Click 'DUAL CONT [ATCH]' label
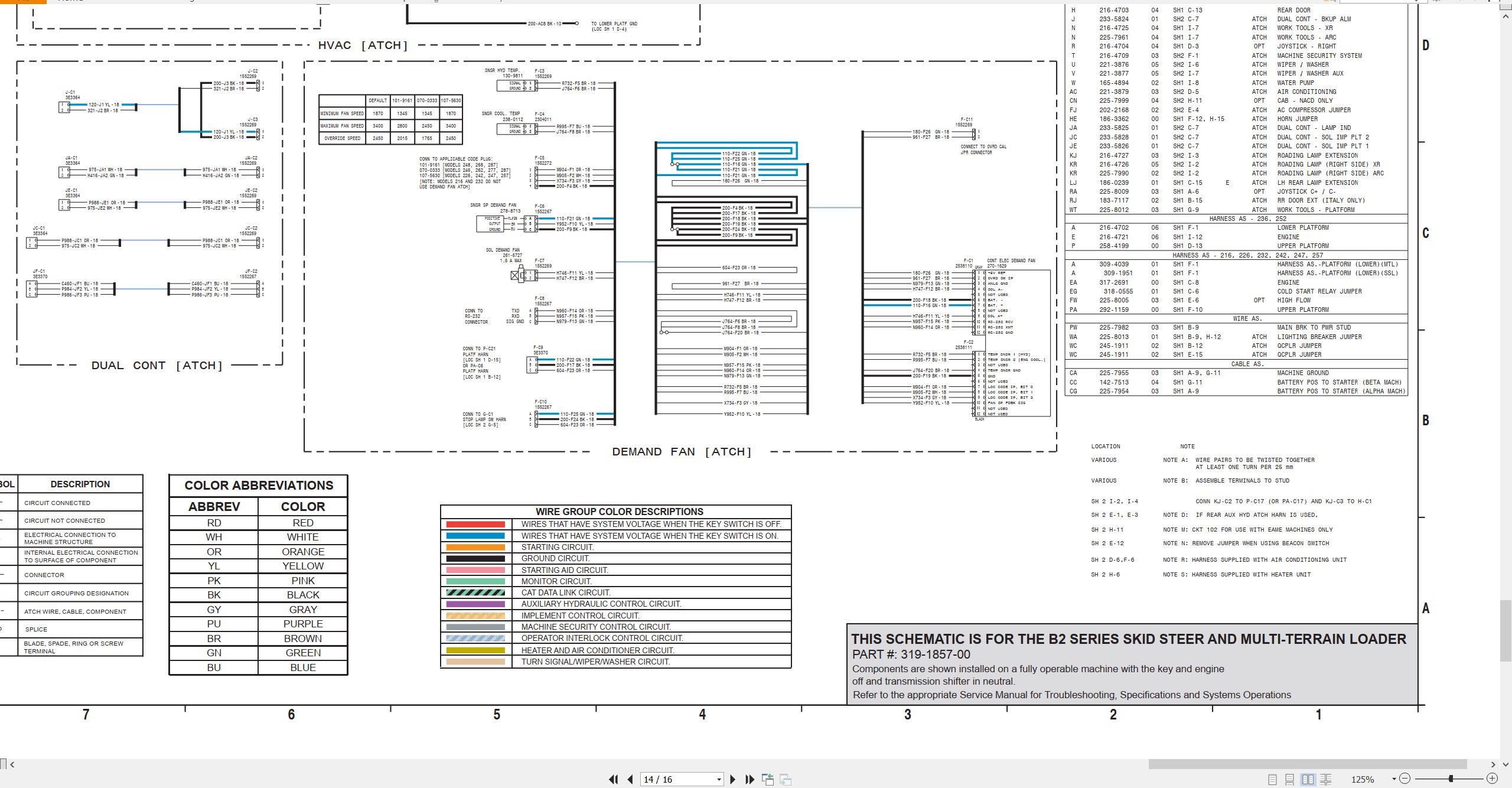Screen dimensions: 1512x788 [x=157, y=366]
